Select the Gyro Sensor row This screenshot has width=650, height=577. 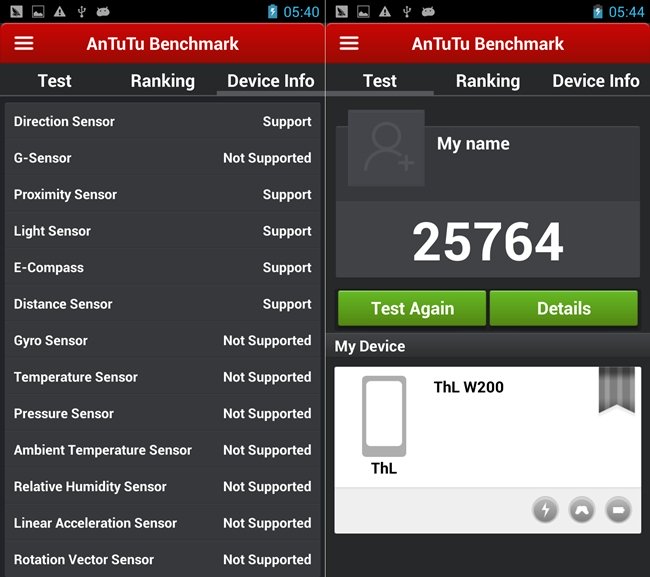[162, 341]
